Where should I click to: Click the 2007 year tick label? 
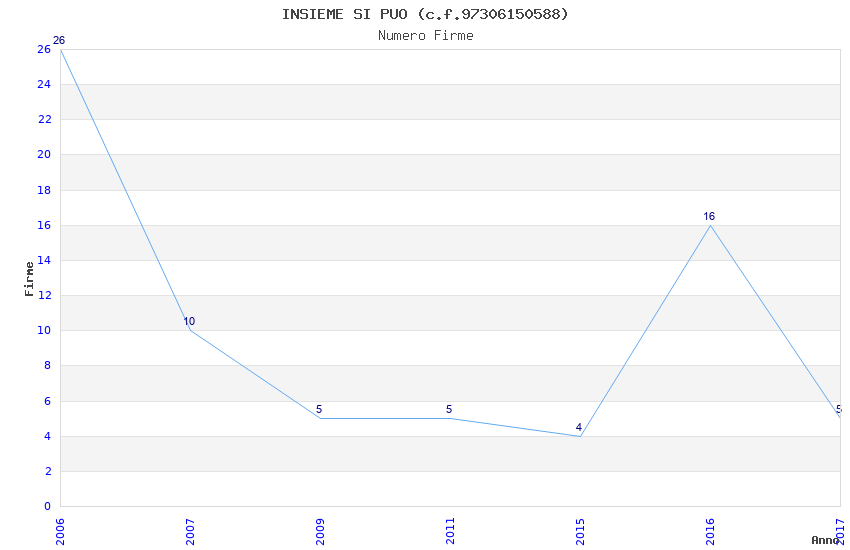[190, 530]
